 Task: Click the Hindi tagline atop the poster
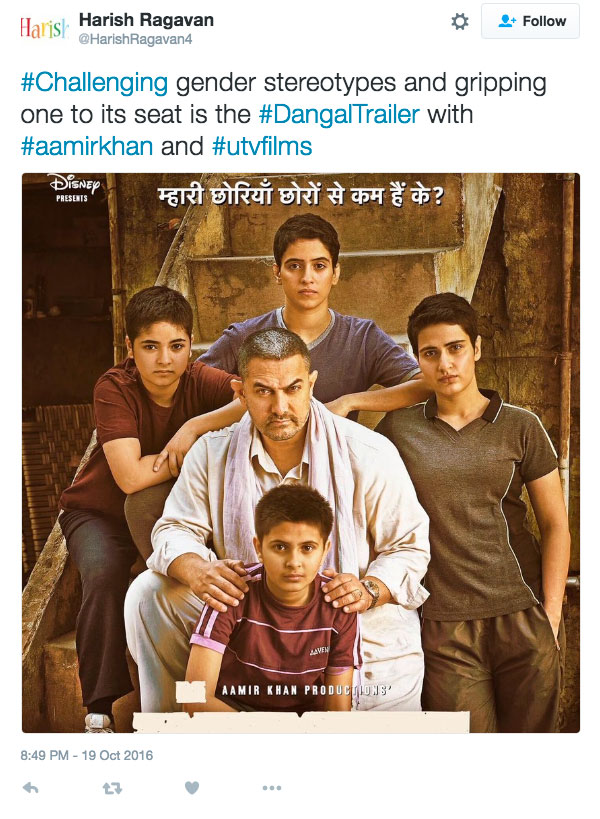coord(300,196)
